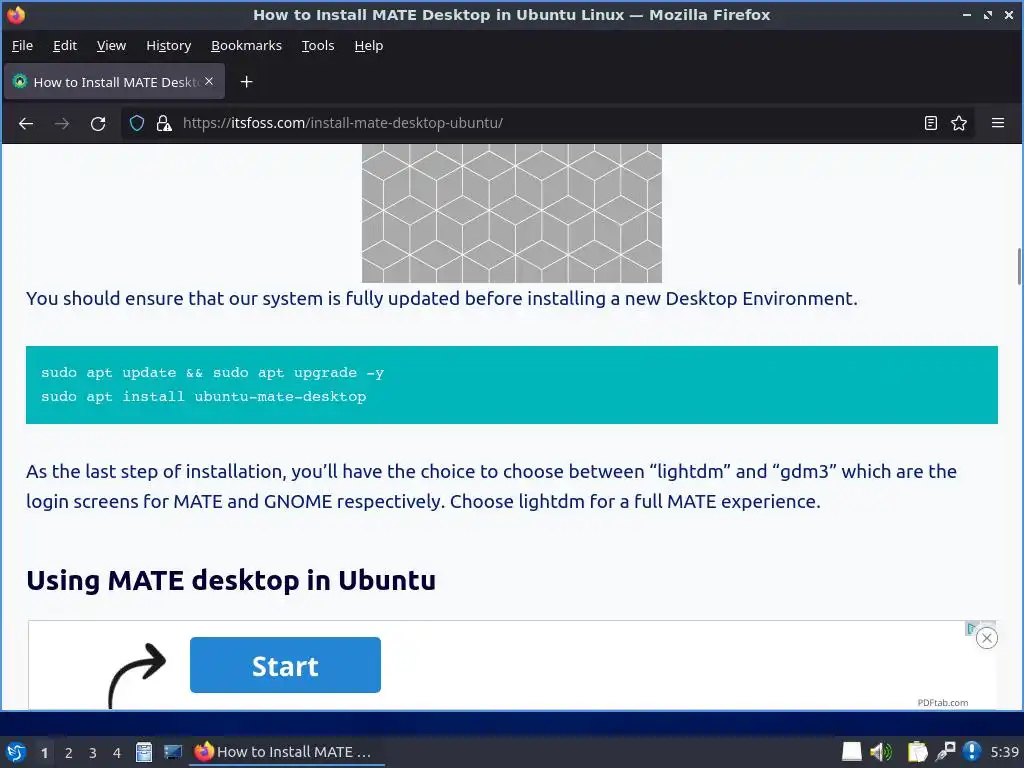Open the Bookmarks menu
Viewport: 1024px width, 768px height.
(246, 46)
